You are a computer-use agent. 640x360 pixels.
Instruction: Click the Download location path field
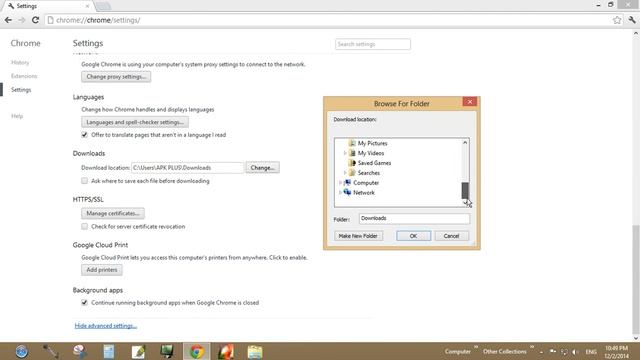pos(187,168)
